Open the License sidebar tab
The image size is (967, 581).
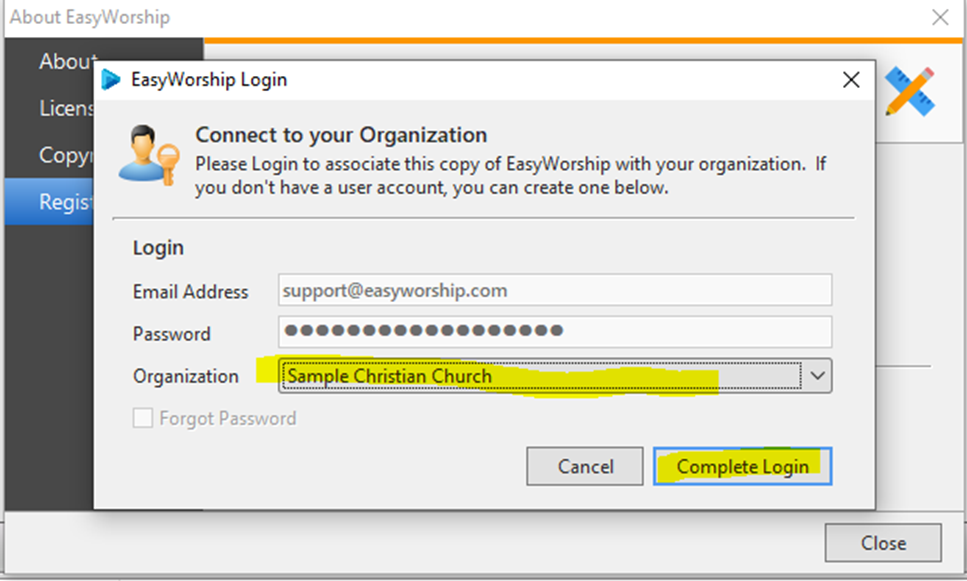click(x=66, y=108)
